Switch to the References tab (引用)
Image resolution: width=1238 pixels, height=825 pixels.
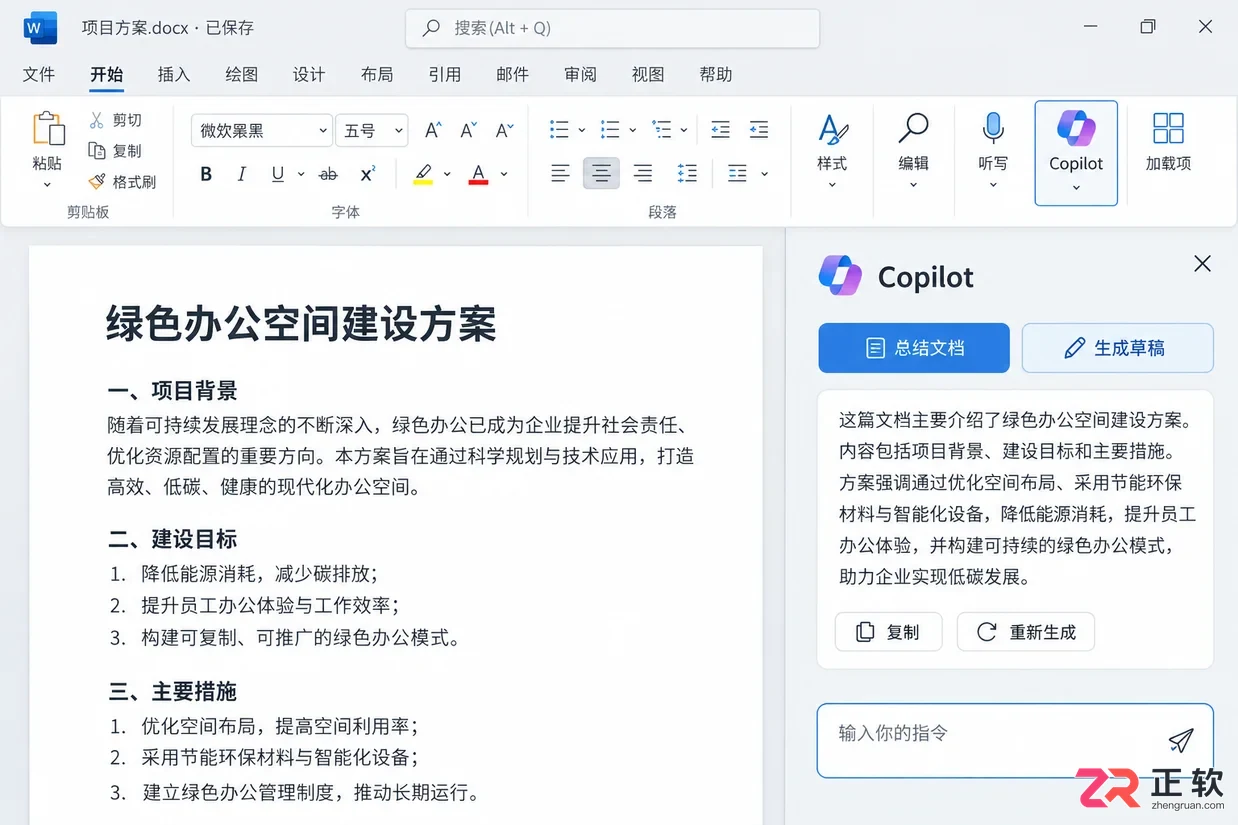click(445, 74)
